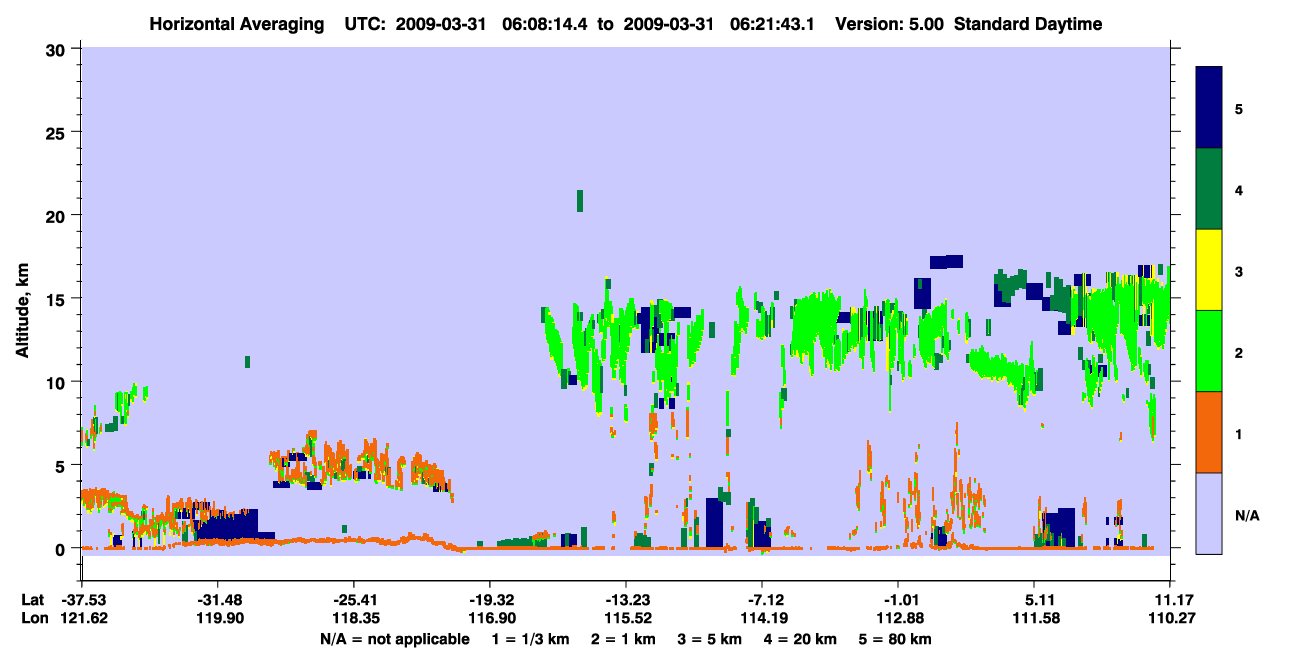Click the dark blue level 5 legend swatch
The width and height of the screenshot is (1300, 667).
click(1209, 108)
